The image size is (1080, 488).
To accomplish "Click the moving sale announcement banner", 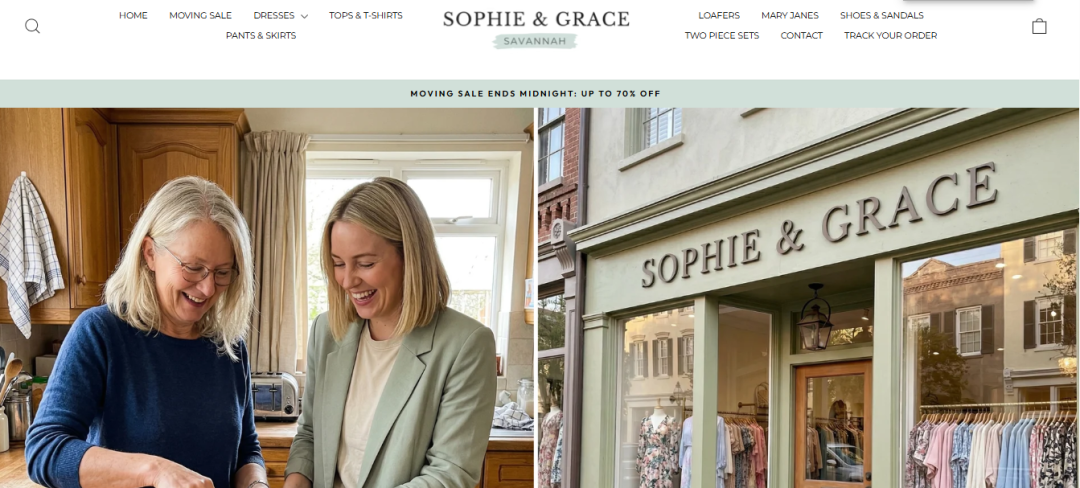I will pos(535,94).
